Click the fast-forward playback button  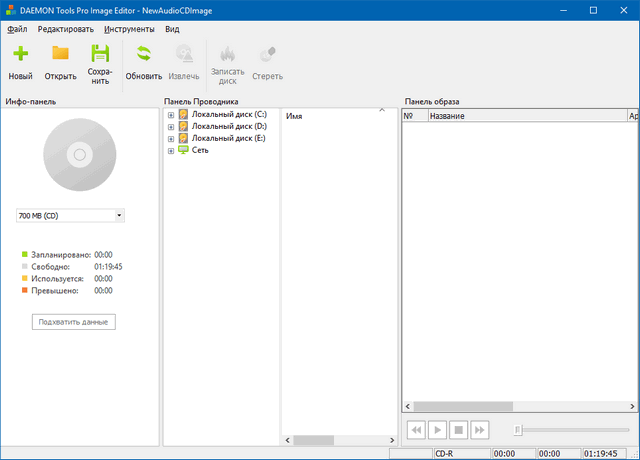(x=480, y=429)
